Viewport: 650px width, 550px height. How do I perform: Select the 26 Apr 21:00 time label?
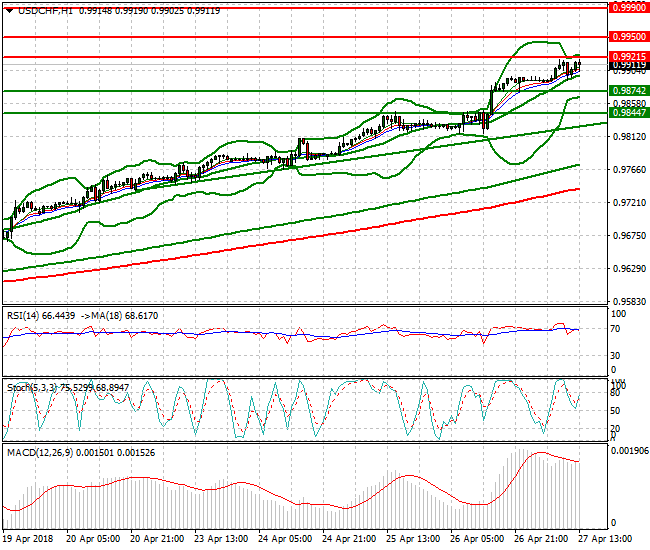[x=541, y=539]
